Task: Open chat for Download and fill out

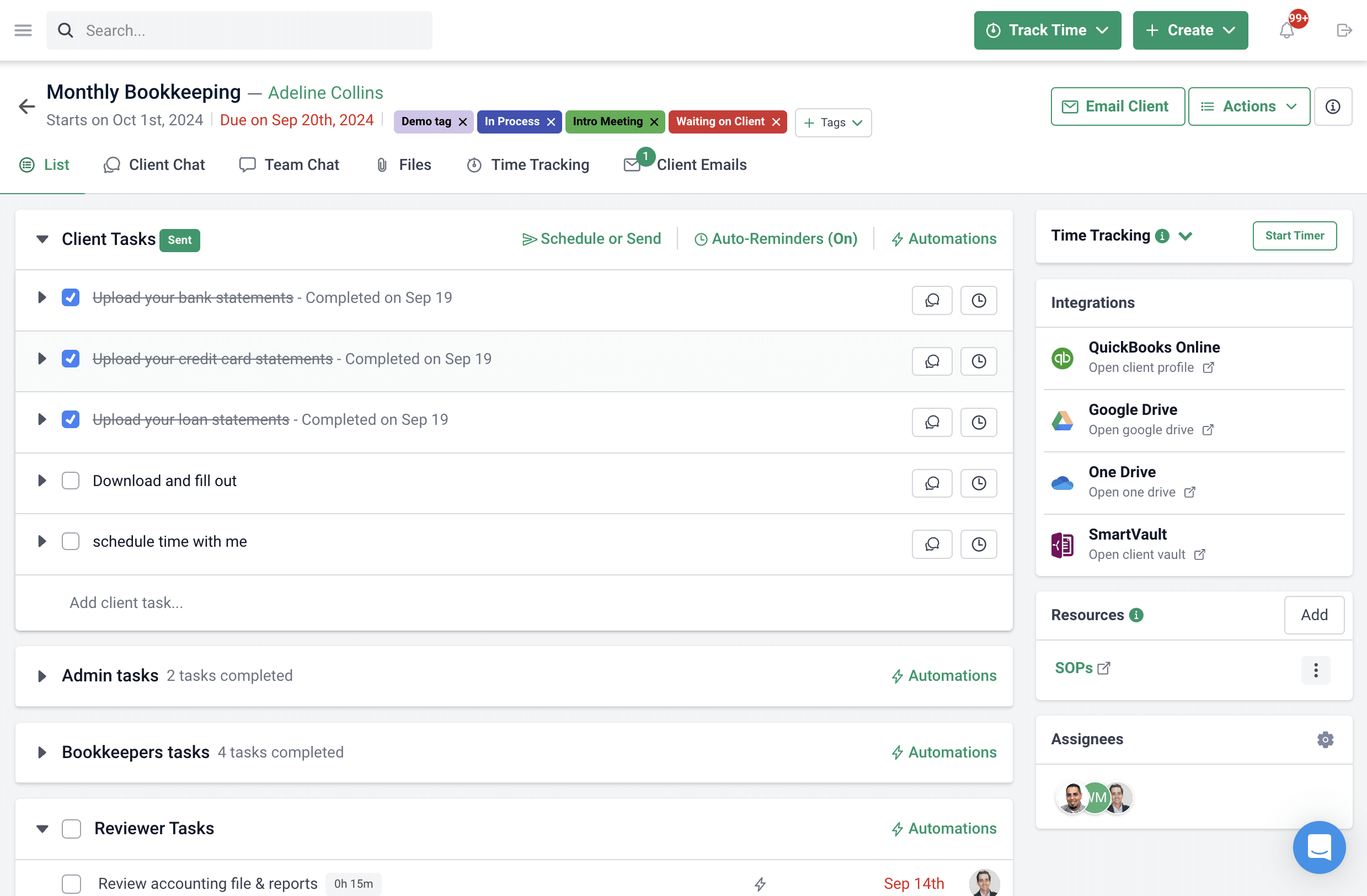Action: (x=932, y=483)
